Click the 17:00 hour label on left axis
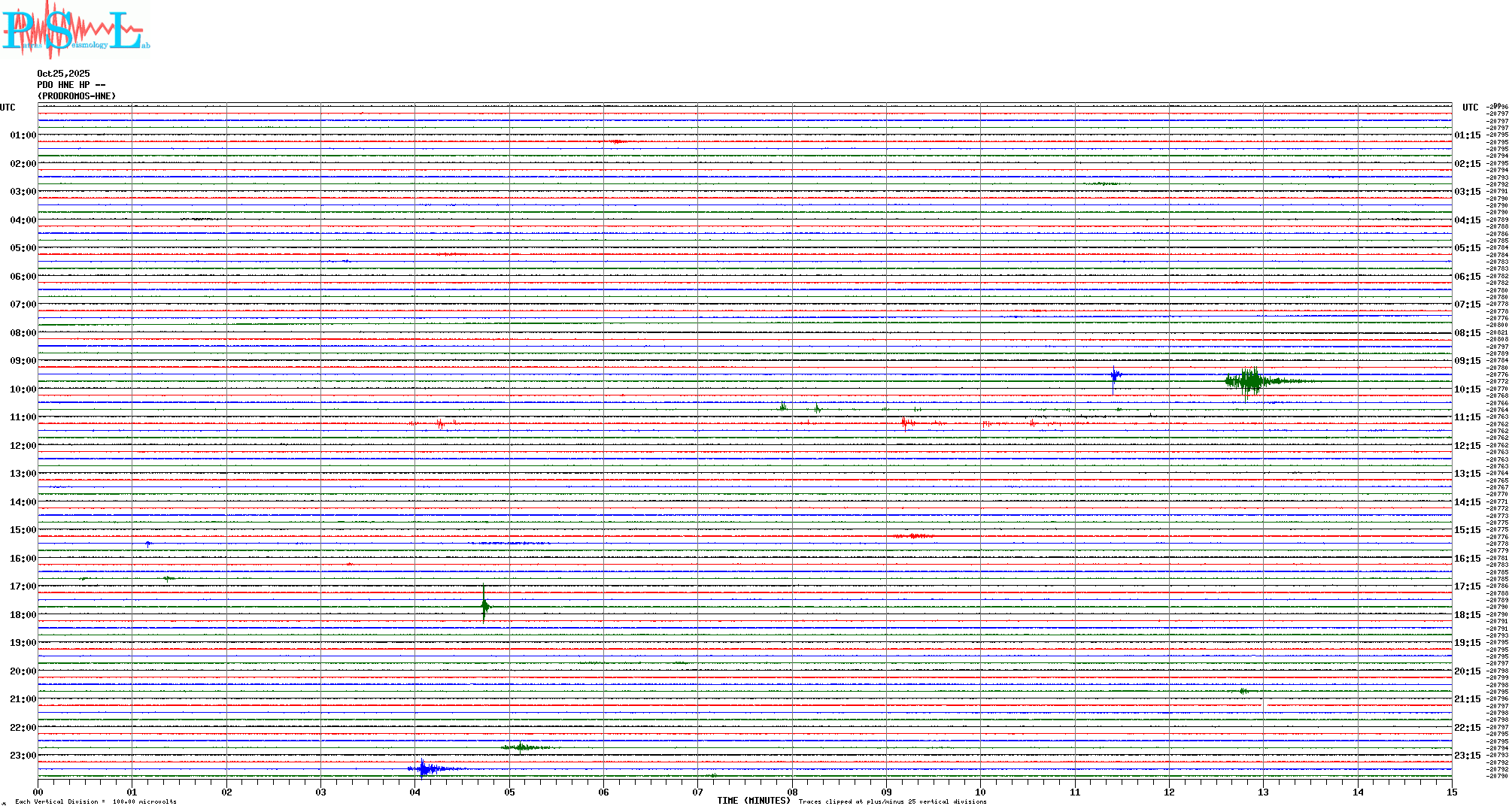1512x812 pixels. (23, 586)
